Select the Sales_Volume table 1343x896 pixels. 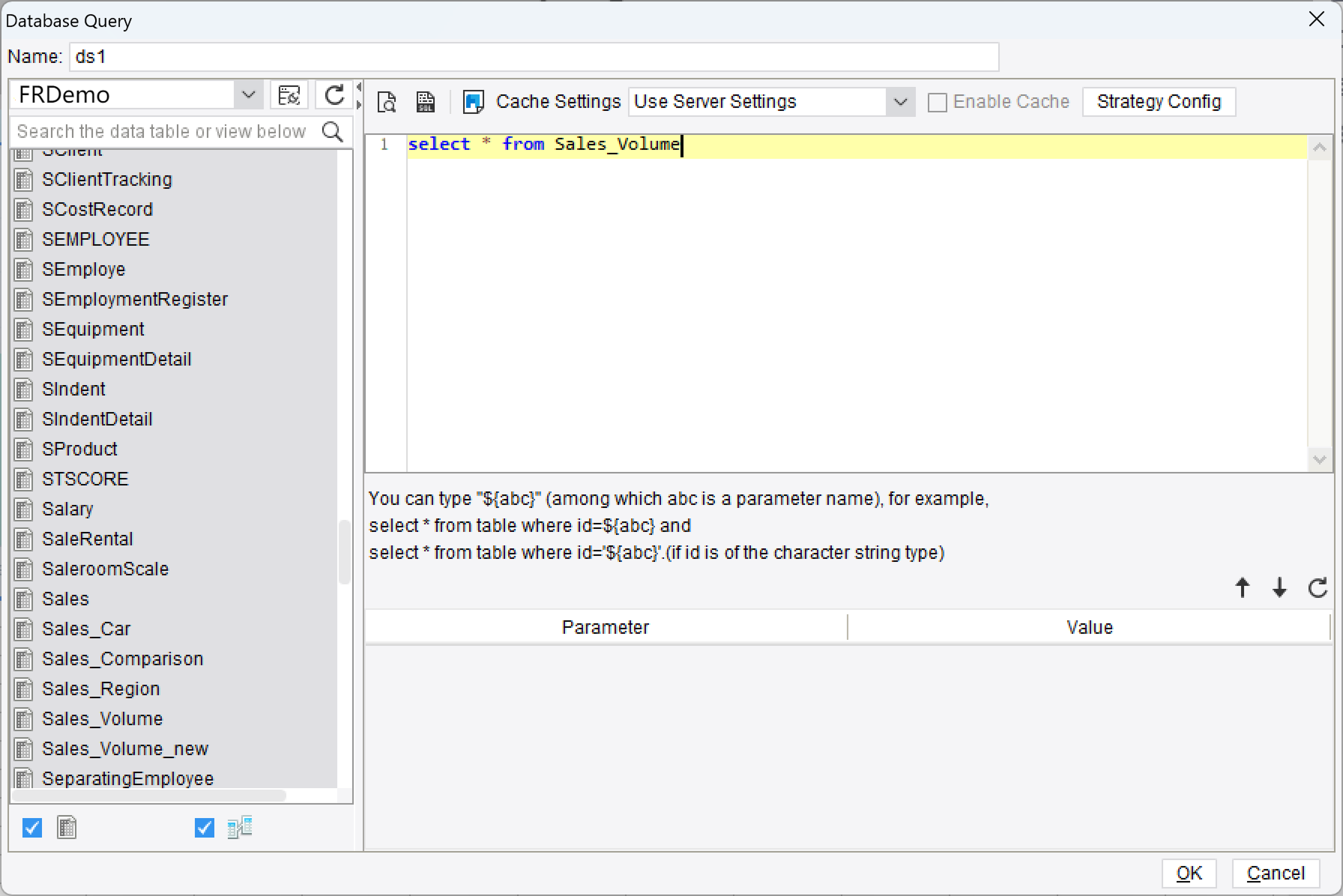102,719
